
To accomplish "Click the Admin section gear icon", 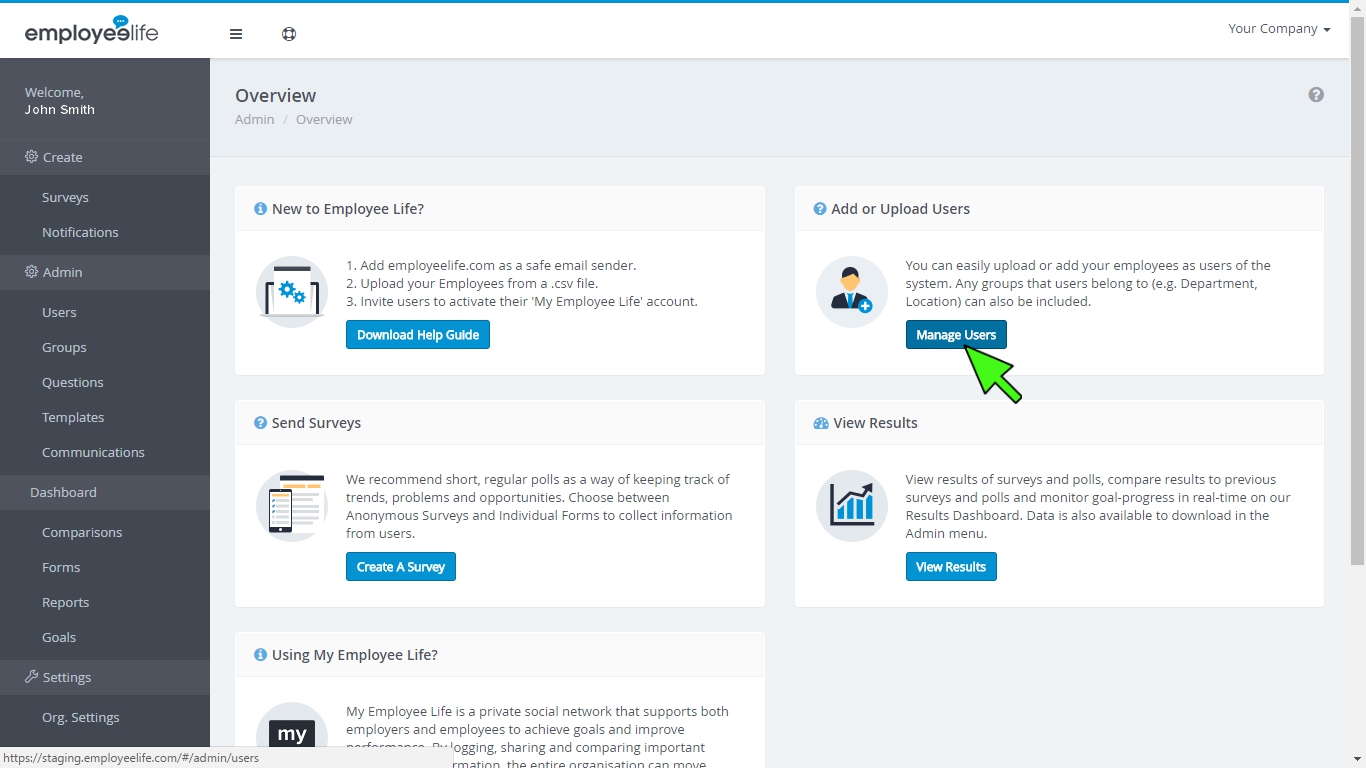I will click(31, 272).
